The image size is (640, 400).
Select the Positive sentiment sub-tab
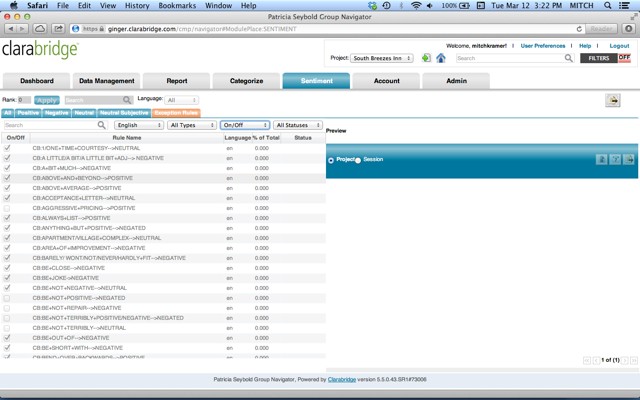point(28,113)
